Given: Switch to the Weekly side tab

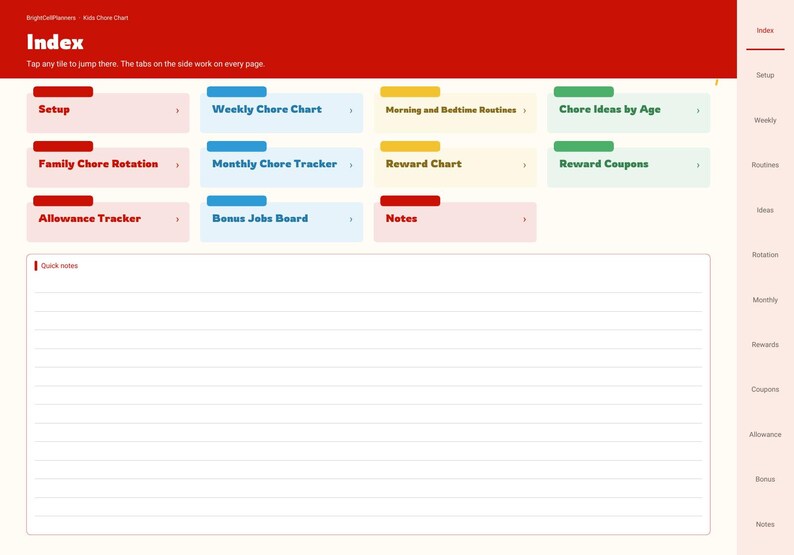Looking at the screenshot, I should click(x=765, y=120).
